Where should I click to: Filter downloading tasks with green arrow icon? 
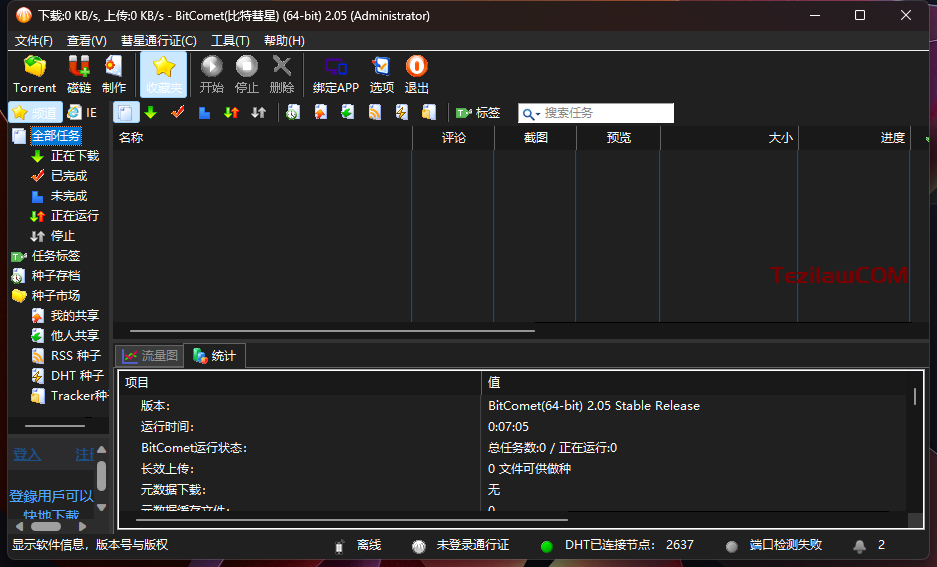(151, 112)
